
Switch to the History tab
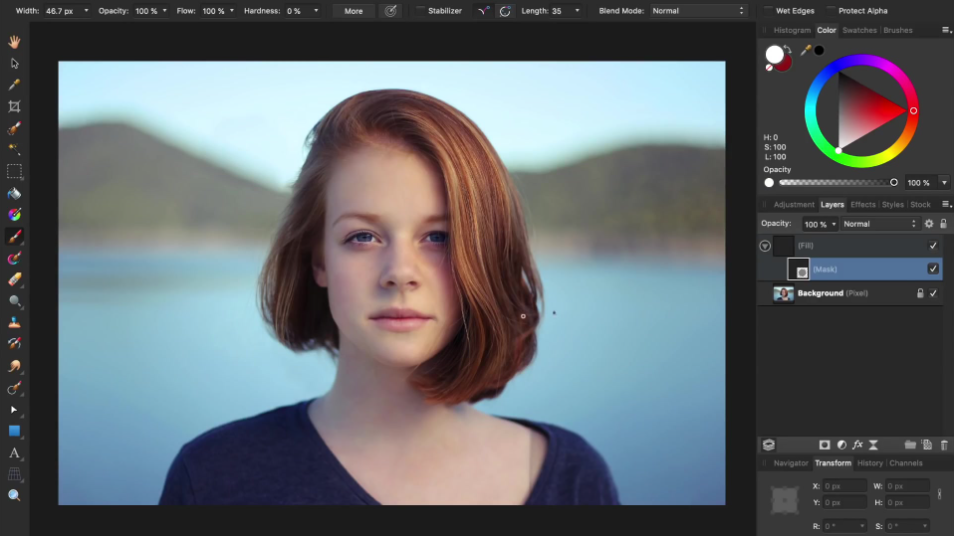click(869, 463)
